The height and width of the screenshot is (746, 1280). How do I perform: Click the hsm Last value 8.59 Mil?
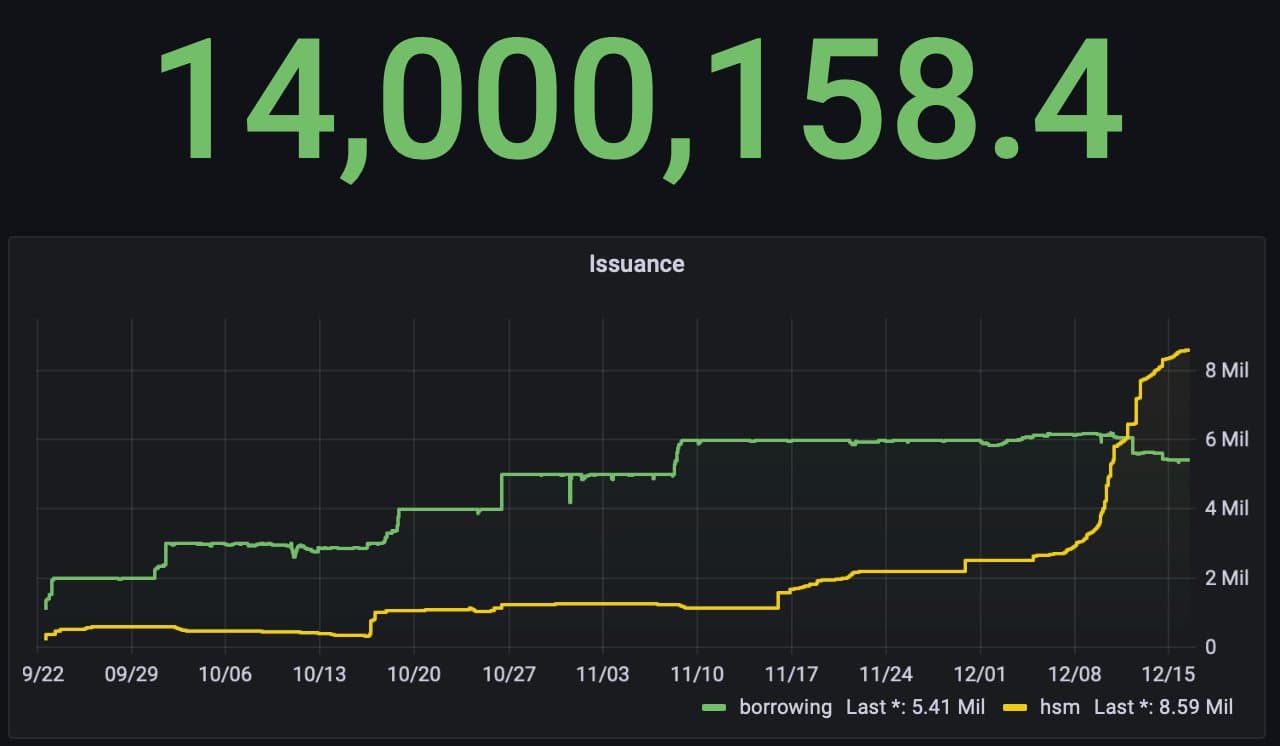coord(1163,707)
